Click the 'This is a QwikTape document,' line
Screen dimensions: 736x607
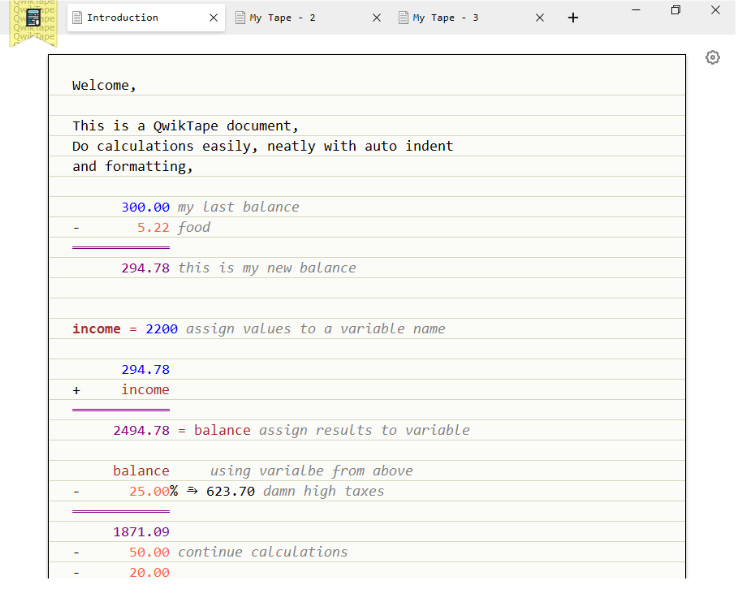(x=185, y=126)
